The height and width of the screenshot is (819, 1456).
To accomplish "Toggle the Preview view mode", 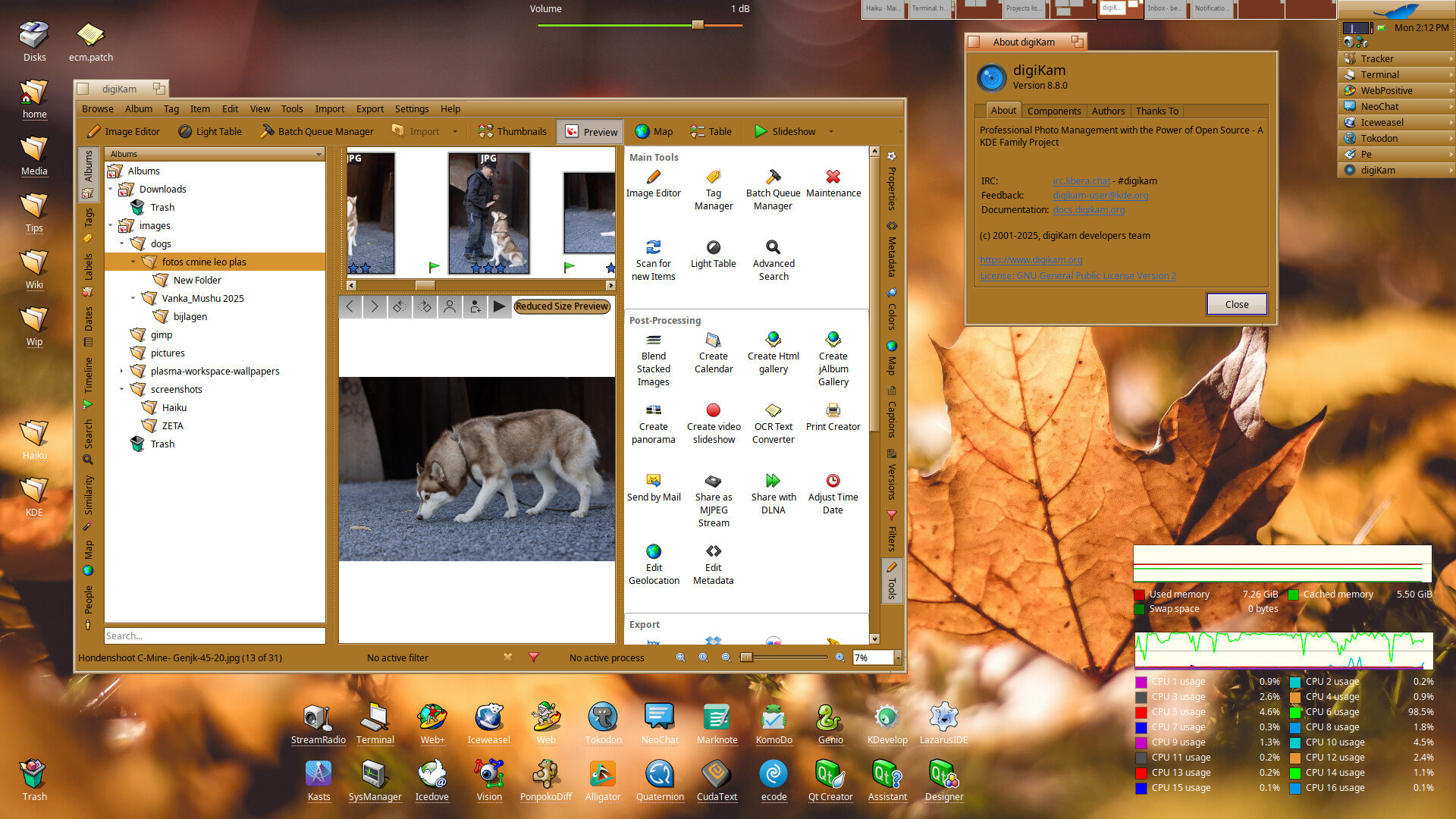I will (x=591, y=132).
